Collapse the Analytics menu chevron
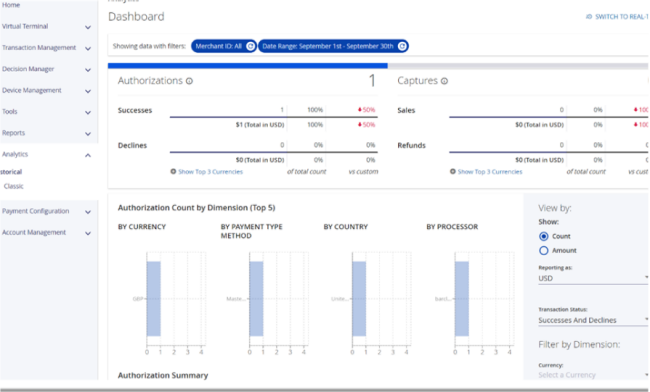650x392 pixels. [x=88, y=155]
